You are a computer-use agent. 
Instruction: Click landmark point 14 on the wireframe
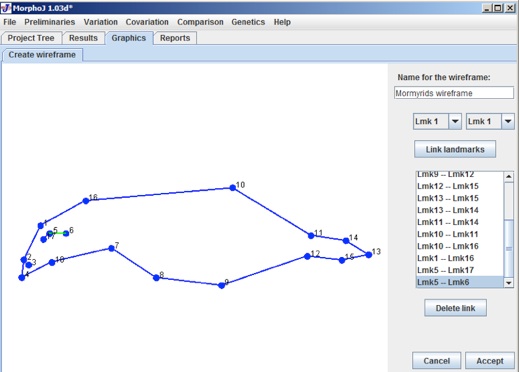pos(346,240)
